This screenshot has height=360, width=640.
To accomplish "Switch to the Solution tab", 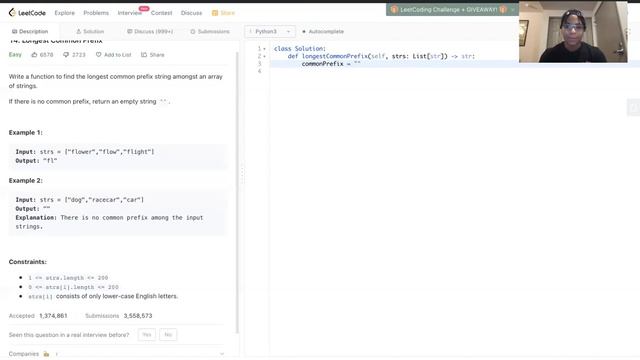I will [x=90, y=31].
